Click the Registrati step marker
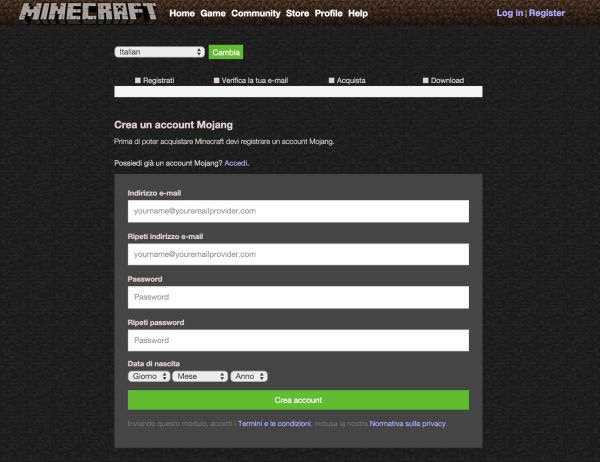 click(155, 80)
